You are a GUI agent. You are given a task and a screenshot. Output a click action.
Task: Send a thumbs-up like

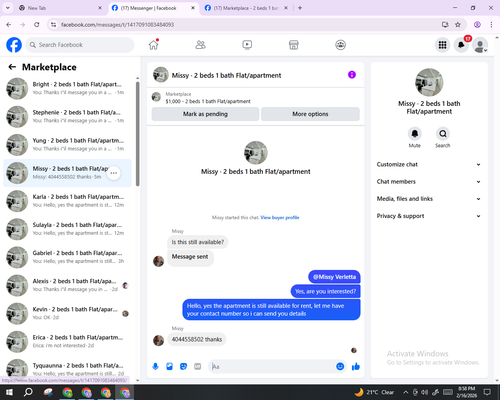356,367
